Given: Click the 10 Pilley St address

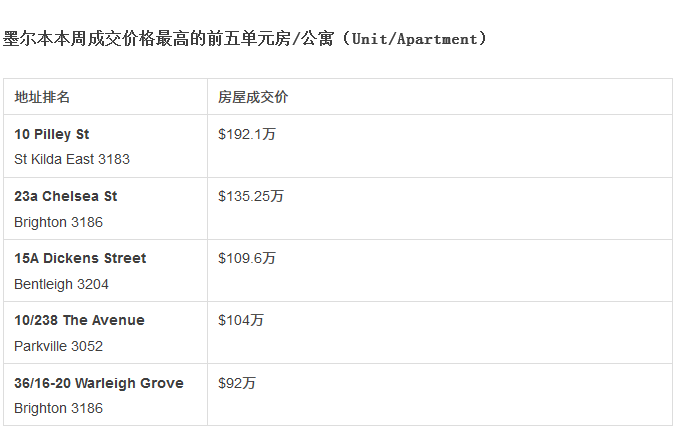Looking at the screenshot, I should [x=59, y=134].
